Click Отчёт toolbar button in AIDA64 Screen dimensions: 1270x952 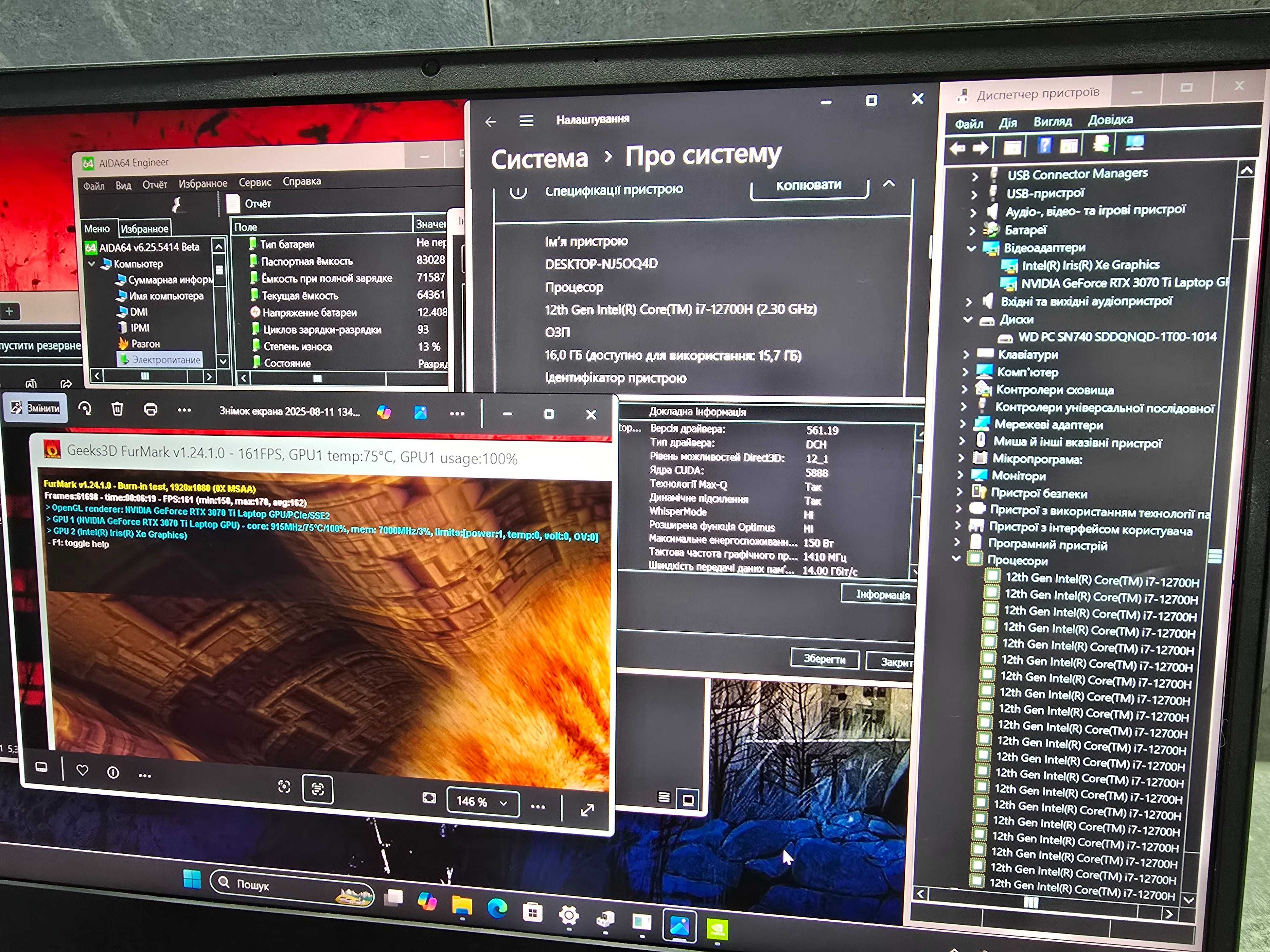249,204
